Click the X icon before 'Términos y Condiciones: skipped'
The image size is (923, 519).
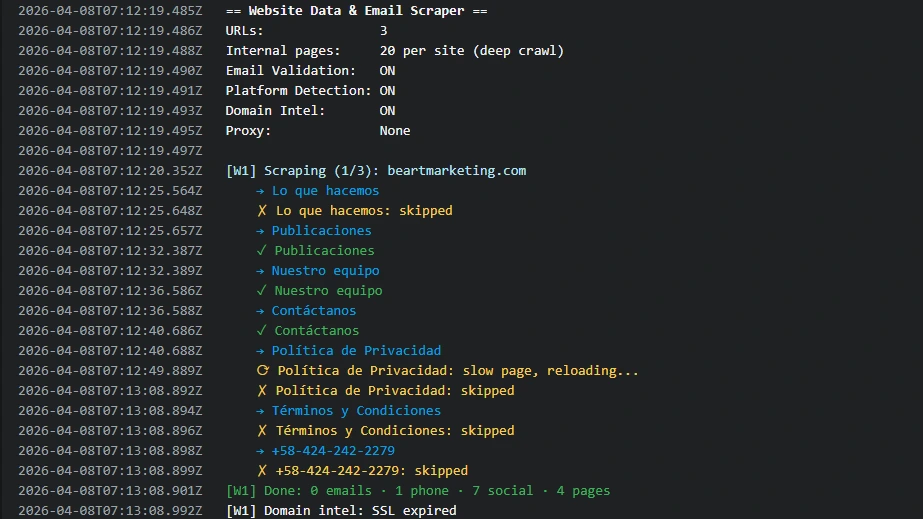point(262,431)
